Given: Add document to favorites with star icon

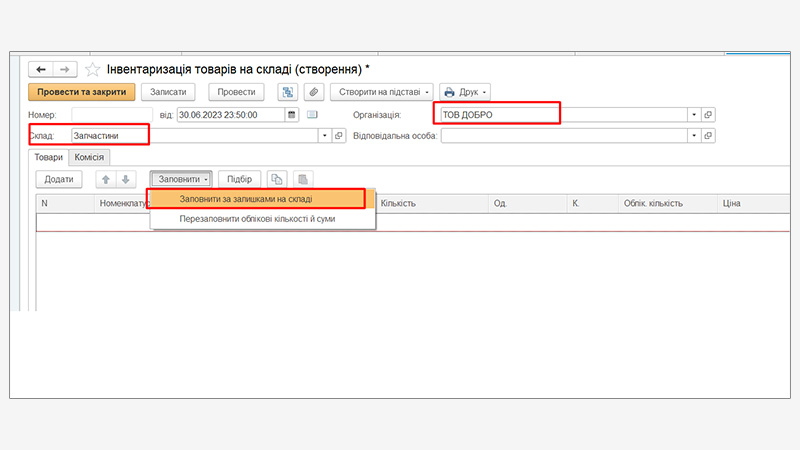Looking at the screenshot, I should [92, 69].
